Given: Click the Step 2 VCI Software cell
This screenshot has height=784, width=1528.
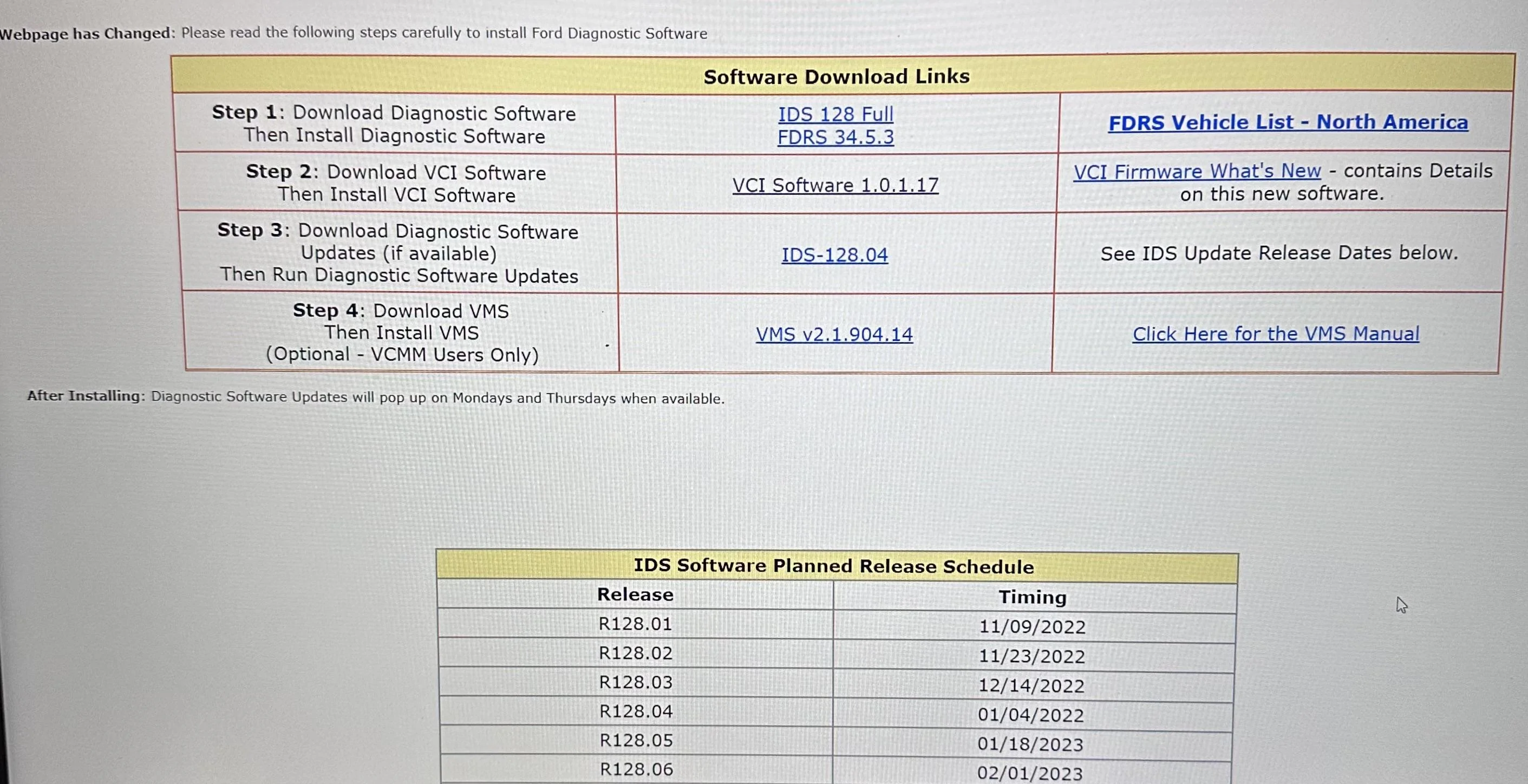Looking at the screenshot, I should (396, 183).
